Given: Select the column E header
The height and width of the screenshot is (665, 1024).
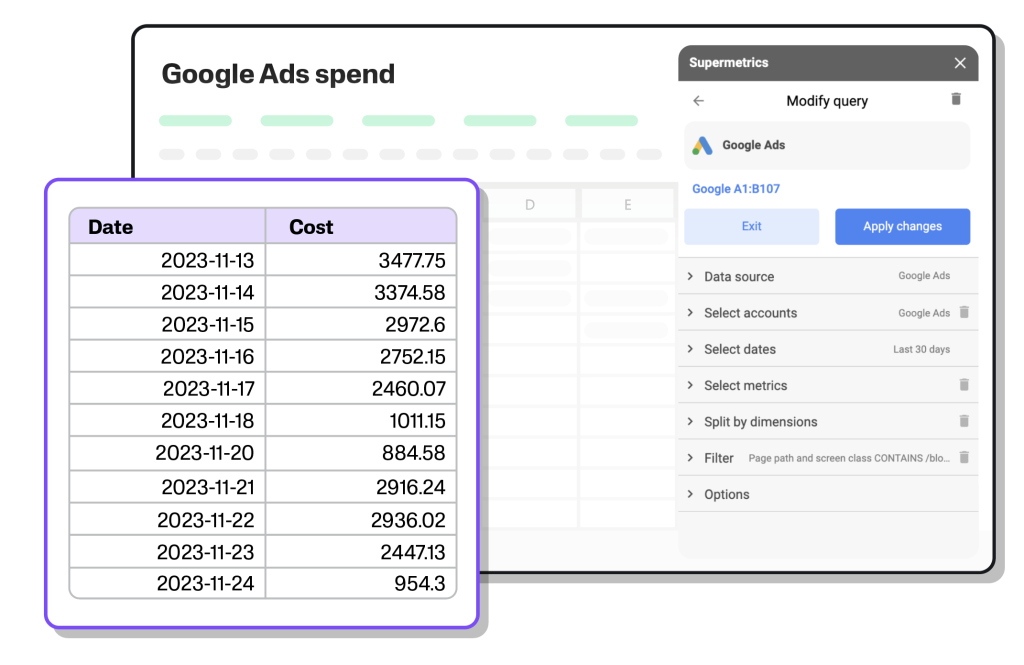Looking at the screenshot, I should click(628, 205).
